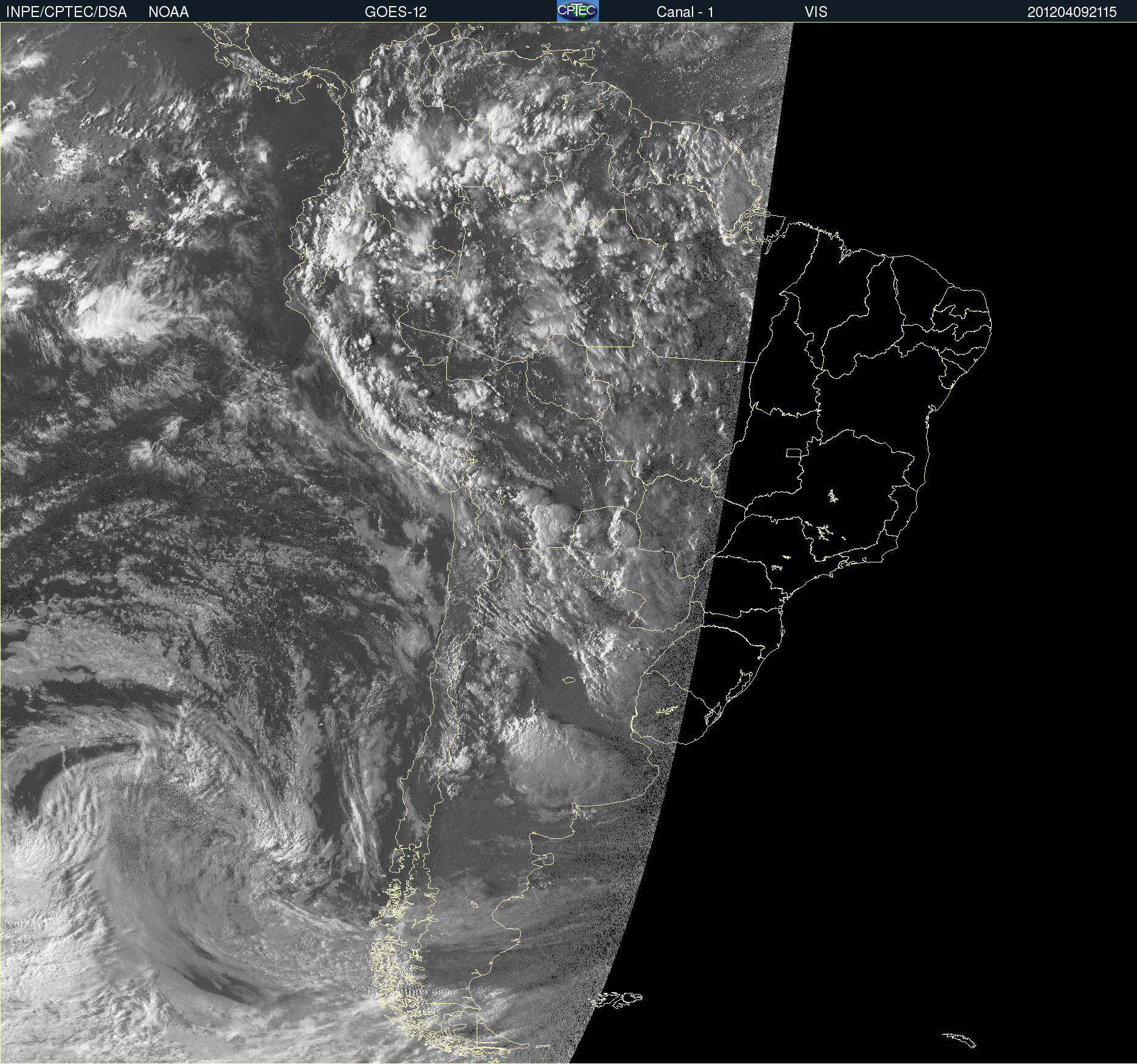Select the GOES-12 satellite label

tap(396, 12)
